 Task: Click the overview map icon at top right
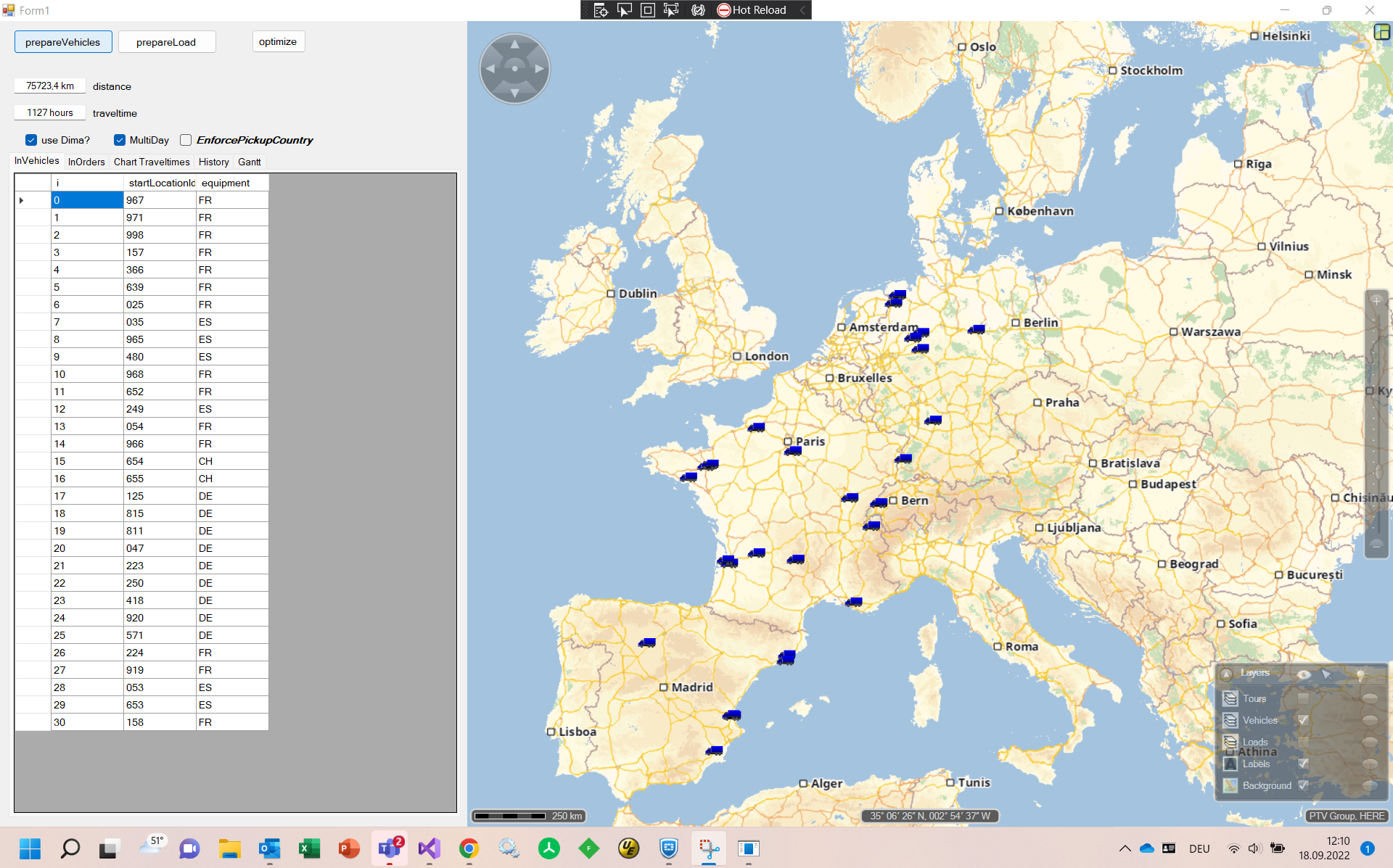(1381, 32)
